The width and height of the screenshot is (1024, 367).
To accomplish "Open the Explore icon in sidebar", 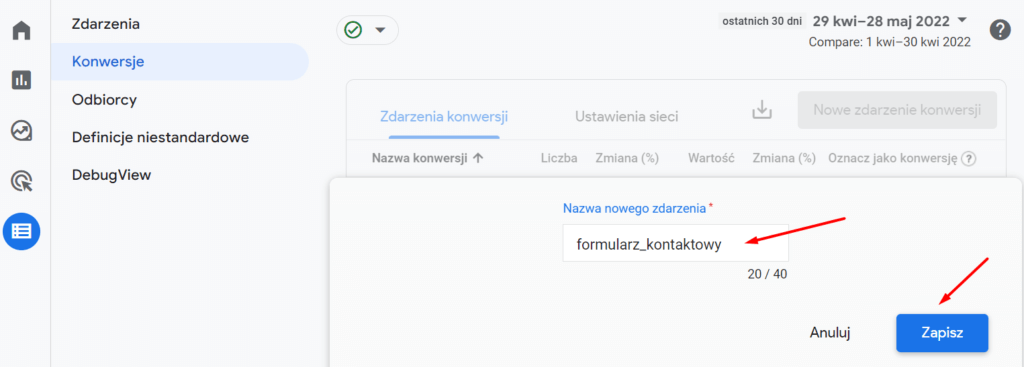I will pyautogui.click(x=22, y=131).
